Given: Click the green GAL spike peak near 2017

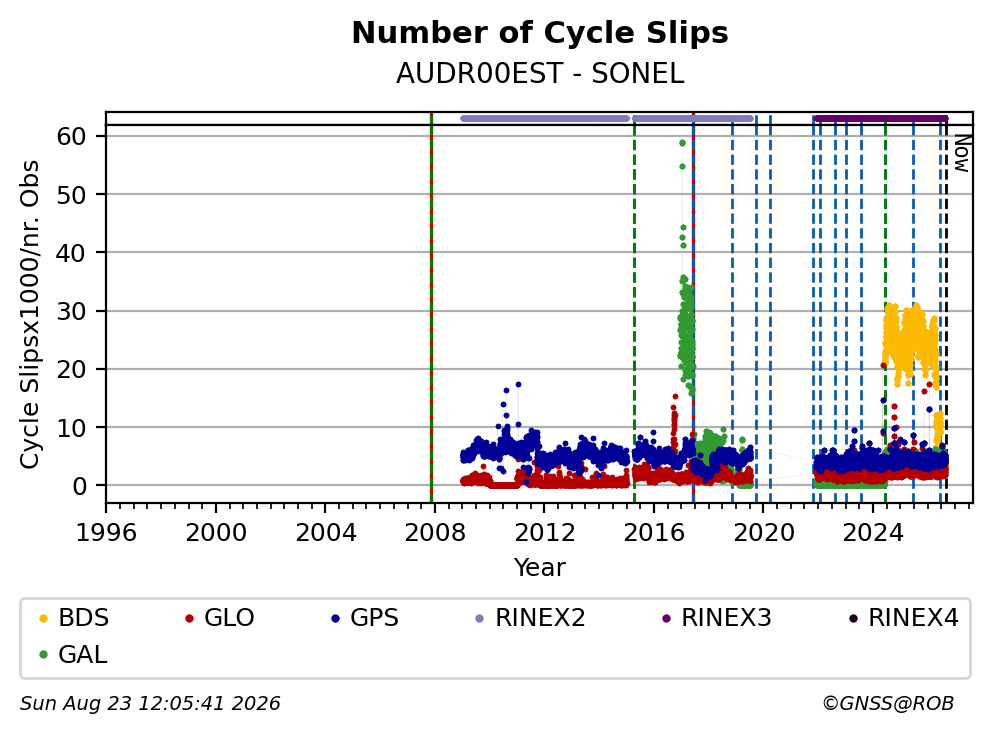Looking at the screenshot, I should coord(682,143).
